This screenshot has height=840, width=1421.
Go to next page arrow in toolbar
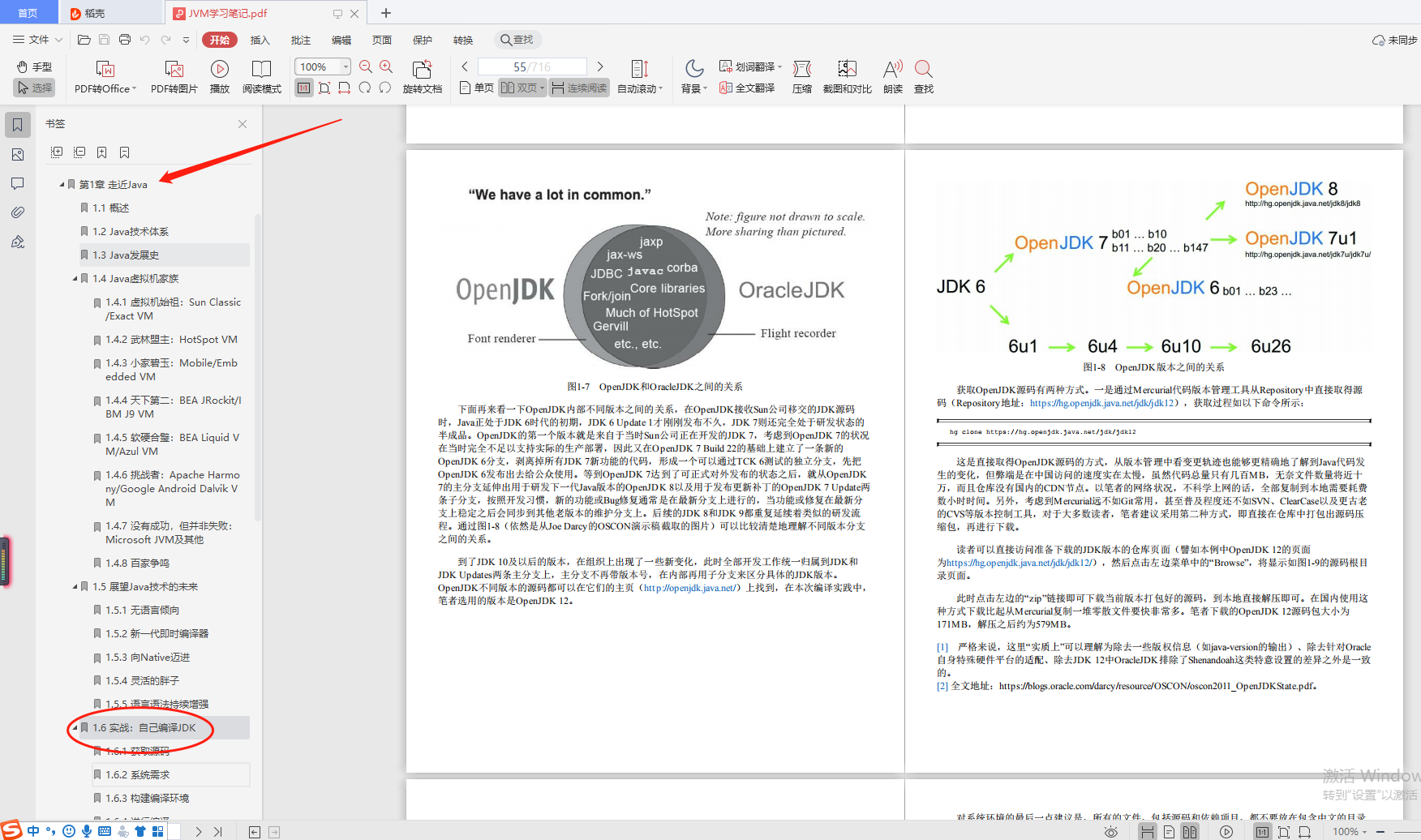tap(600, 66)
